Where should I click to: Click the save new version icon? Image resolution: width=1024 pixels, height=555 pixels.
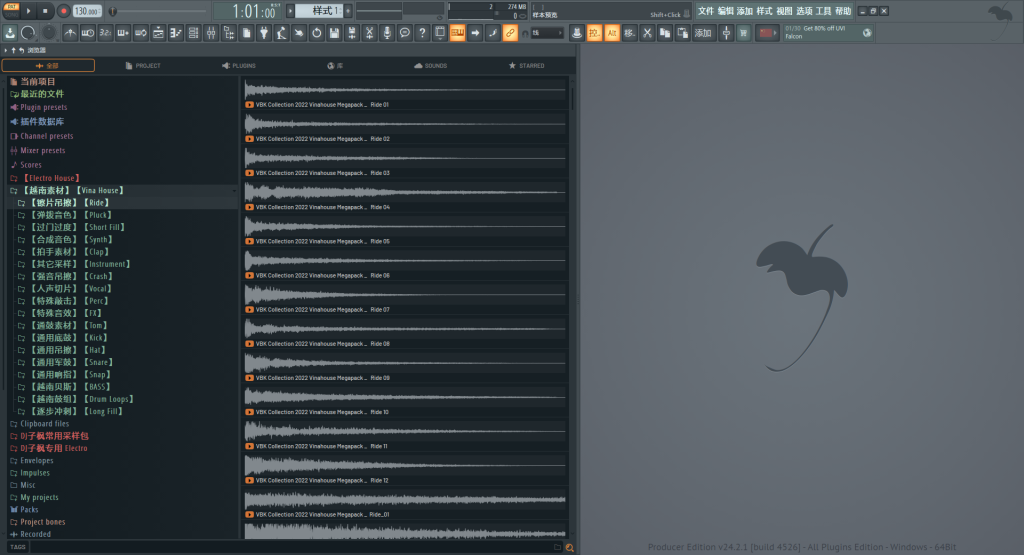[352, 33]
